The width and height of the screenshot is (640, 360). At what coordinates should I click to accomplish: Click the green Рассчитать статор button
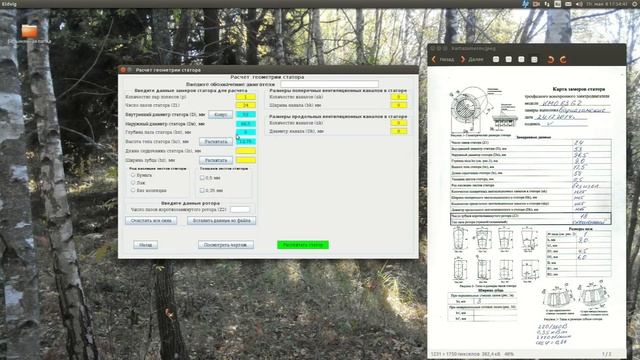[x=303, y=245]
